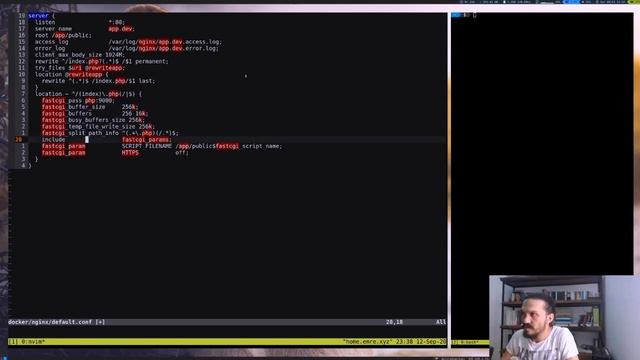
Task: Click the 'fastcgi_busy_buffers_size 256k' line
Action: (x=93, y=120)
